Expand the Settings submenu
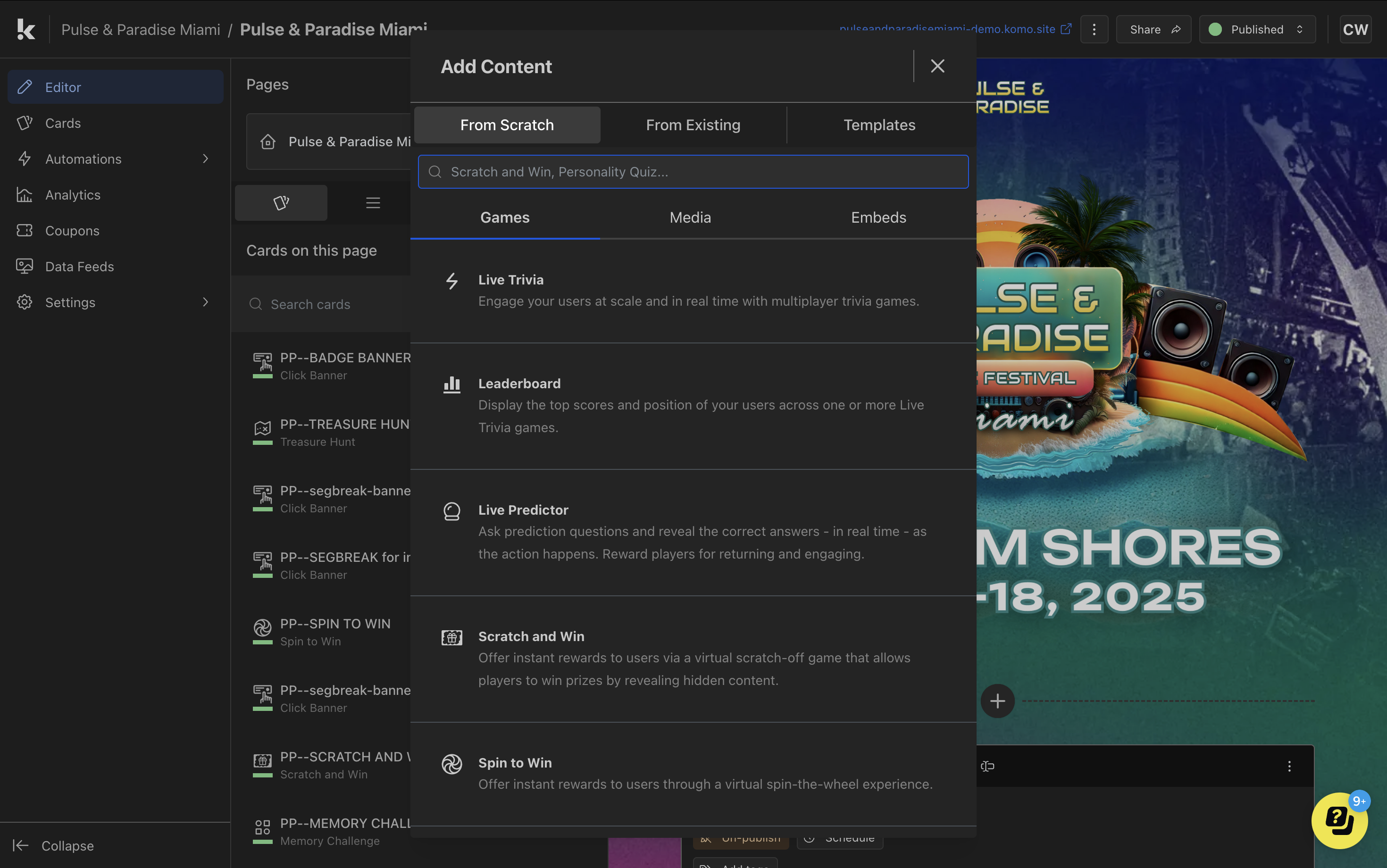The width and height of the screenshot is (1387, 868). (x=205, y=302)
